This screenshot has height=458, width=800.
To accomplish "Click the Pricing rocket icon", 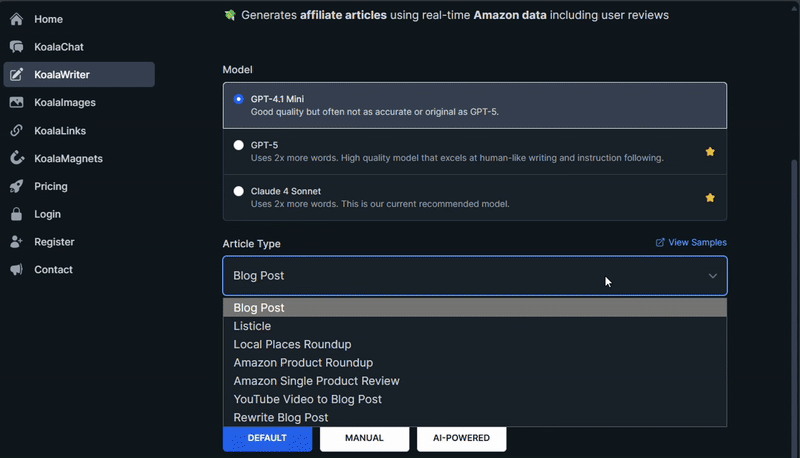I will tap(16, 186).
